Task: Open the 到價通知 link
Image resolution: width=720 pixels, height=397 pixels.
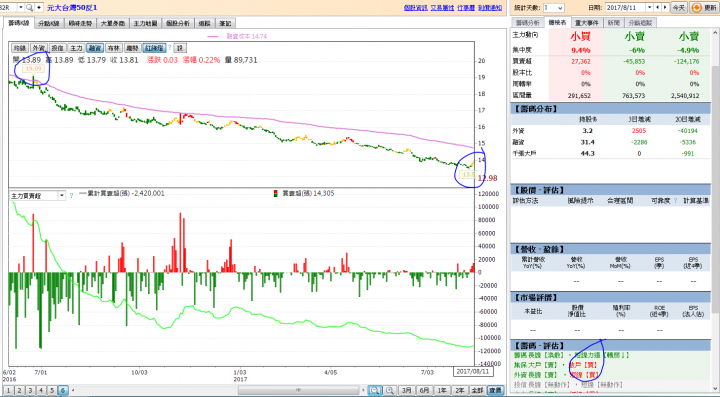Action: coord(489,8)
